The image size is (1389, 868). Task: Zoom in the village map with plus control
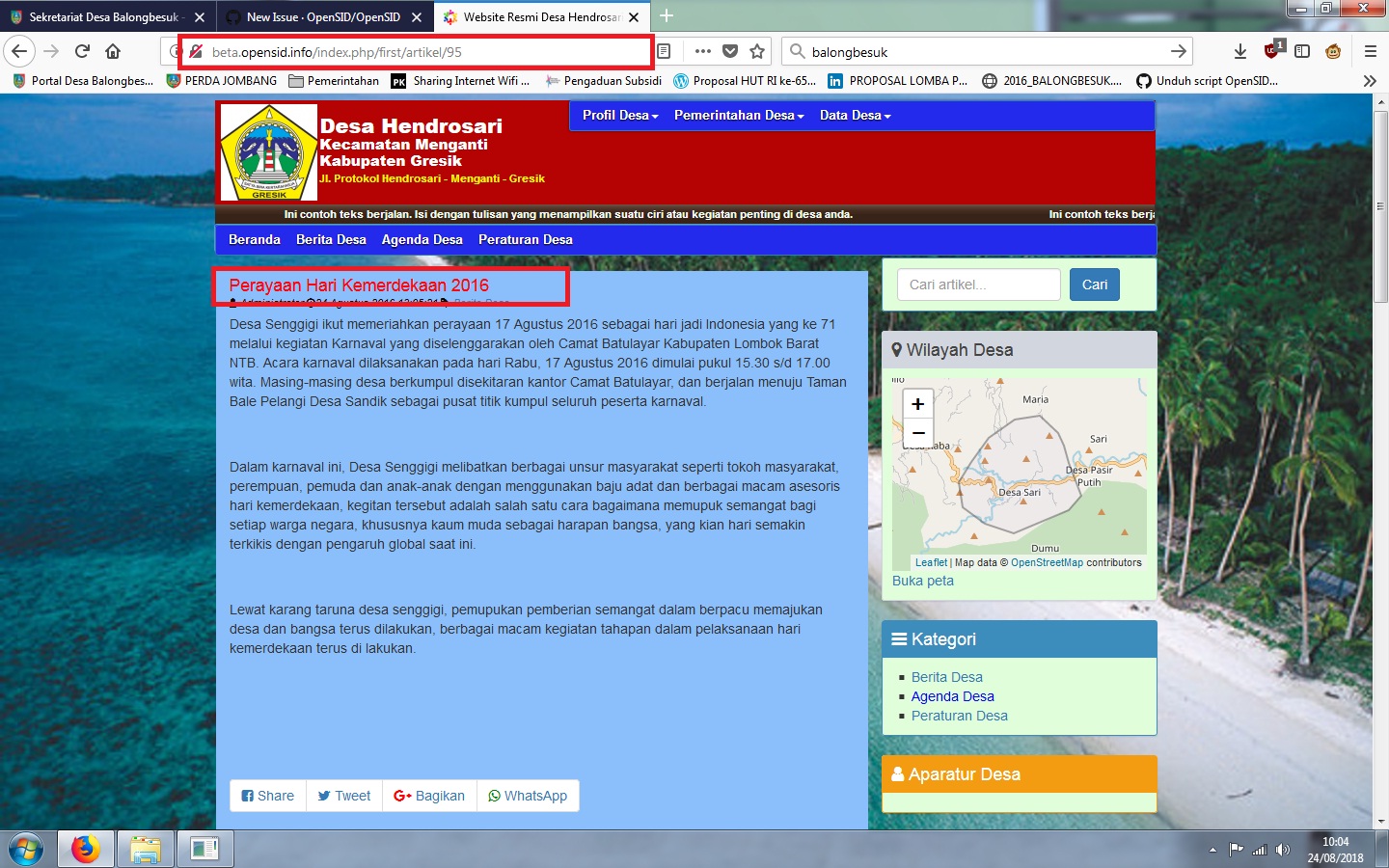coord(916,403)
